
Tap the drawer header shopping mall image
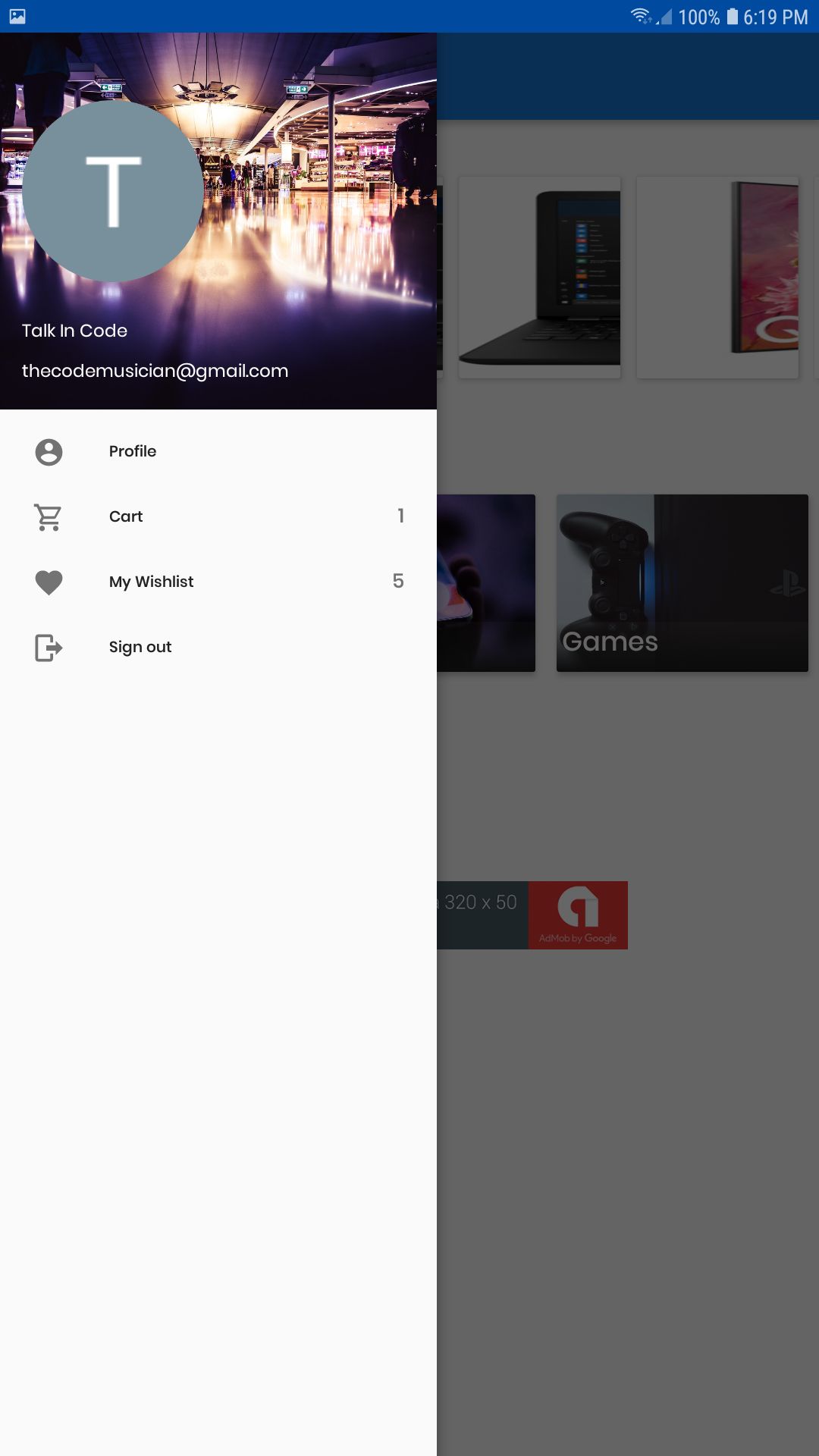click(x=218, y=221)
